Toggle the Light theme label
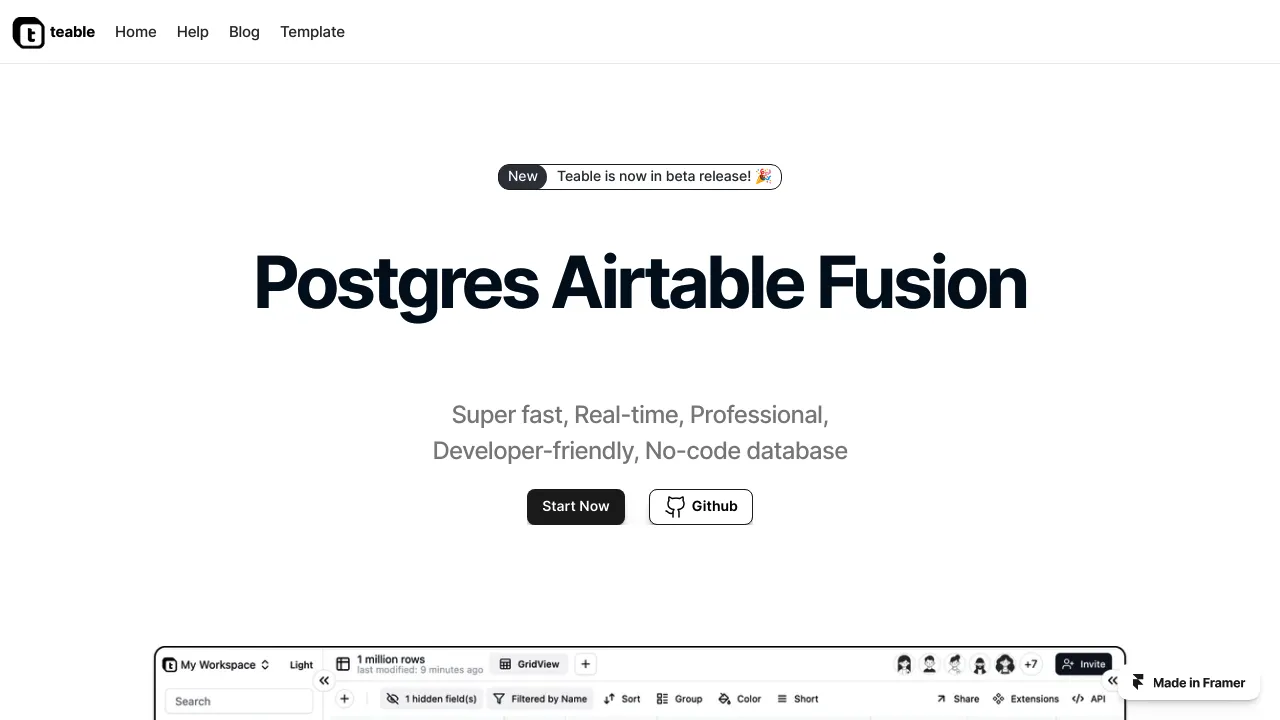 tap(301, 665)
